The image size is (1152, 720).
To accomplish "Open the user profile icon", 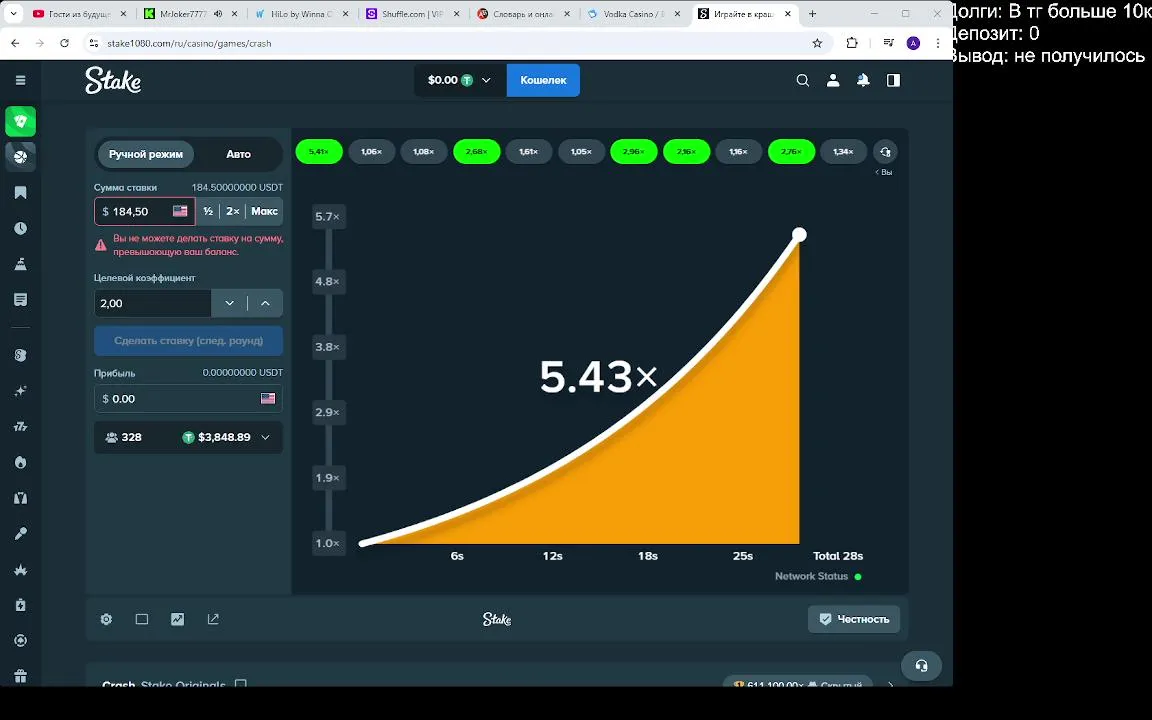I will [832, 80].
